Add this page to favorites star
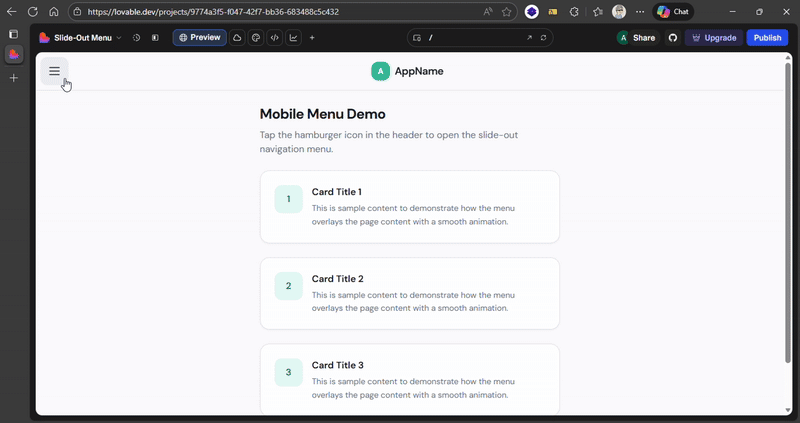Screen dimensions: 800x423 (506, 12)
